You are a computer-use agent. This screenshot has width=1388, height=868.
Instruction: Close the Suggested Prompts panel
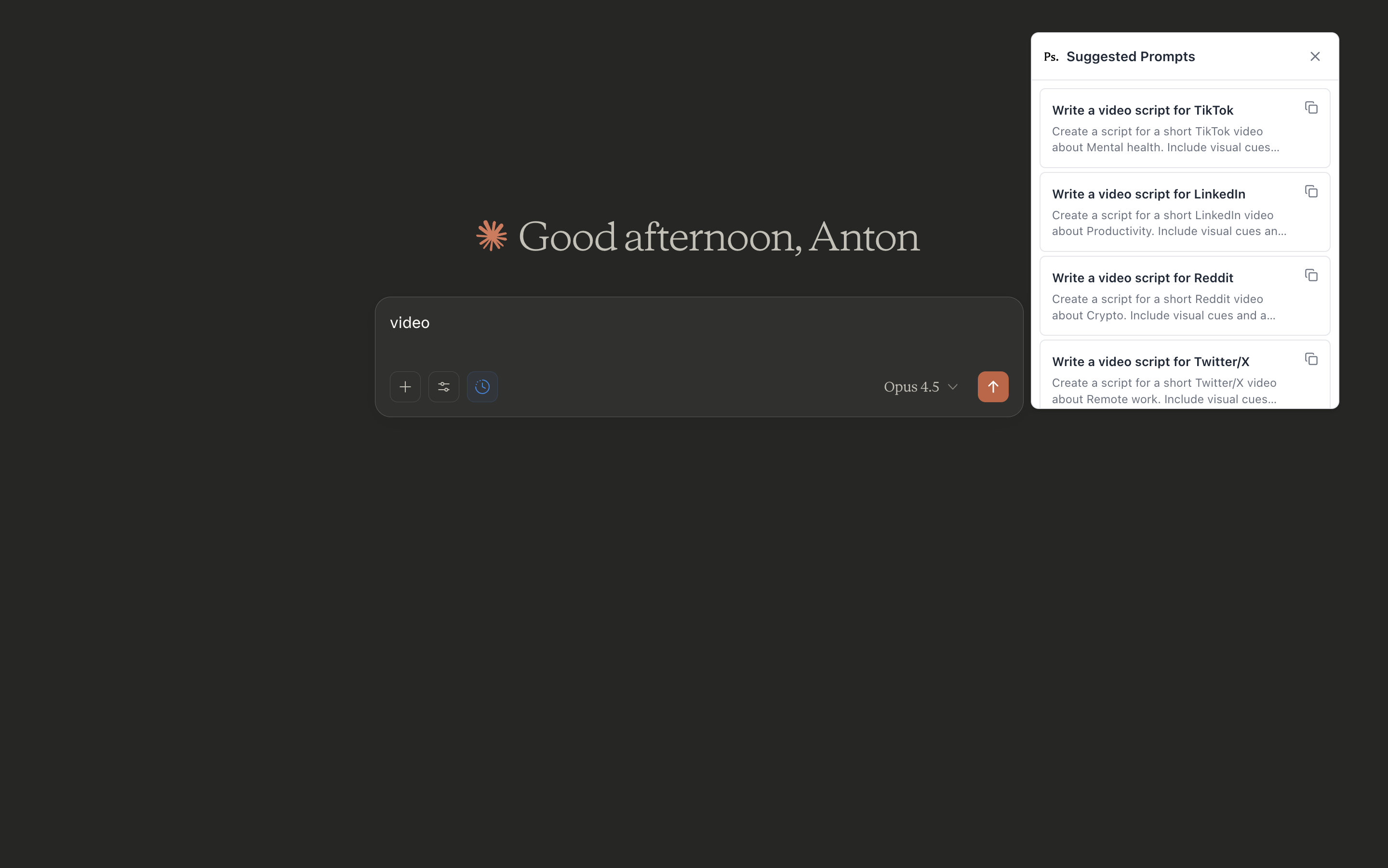[1315, 56]
